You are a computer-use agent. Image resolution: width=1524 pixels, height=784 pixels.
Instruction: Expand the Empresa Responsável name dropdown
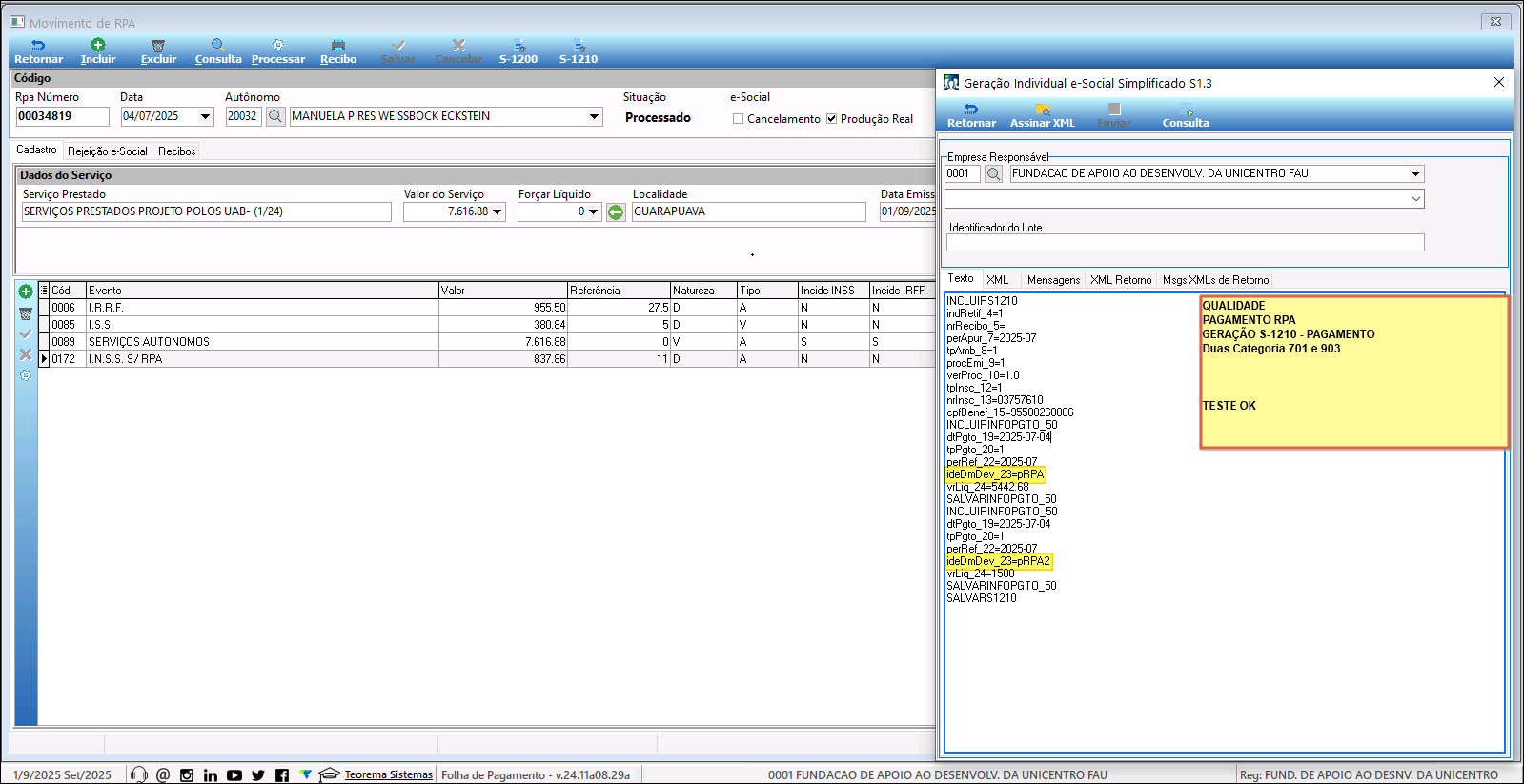(1415, 173)
